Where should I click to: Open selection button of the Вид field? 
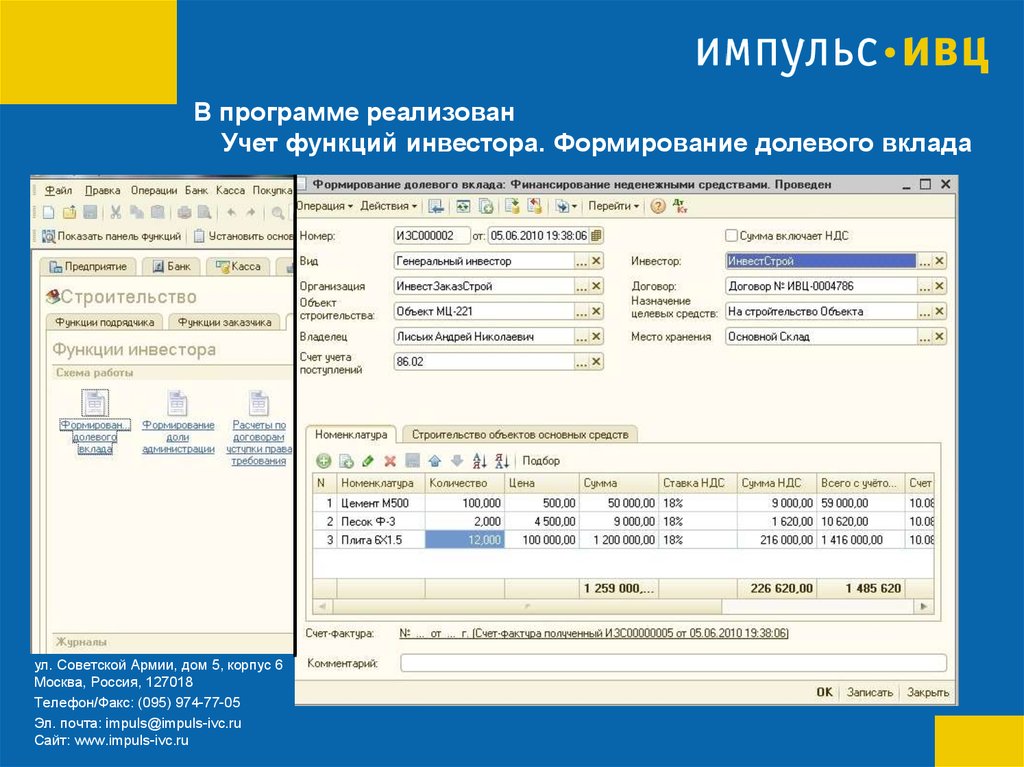[x=581, y=261]
